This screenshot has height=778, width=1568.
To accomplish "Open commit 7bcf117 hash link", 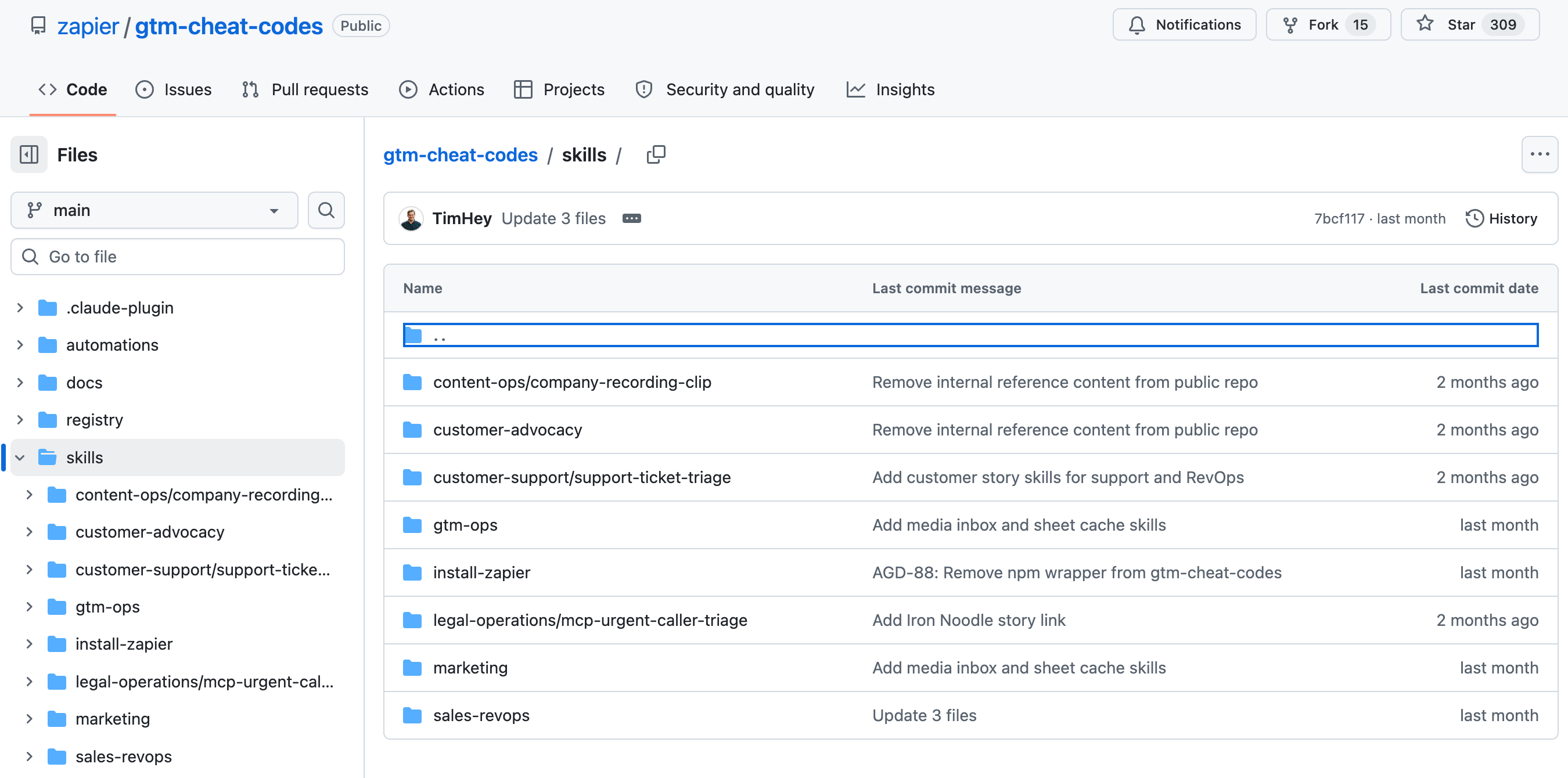I will coord(1339,218).
